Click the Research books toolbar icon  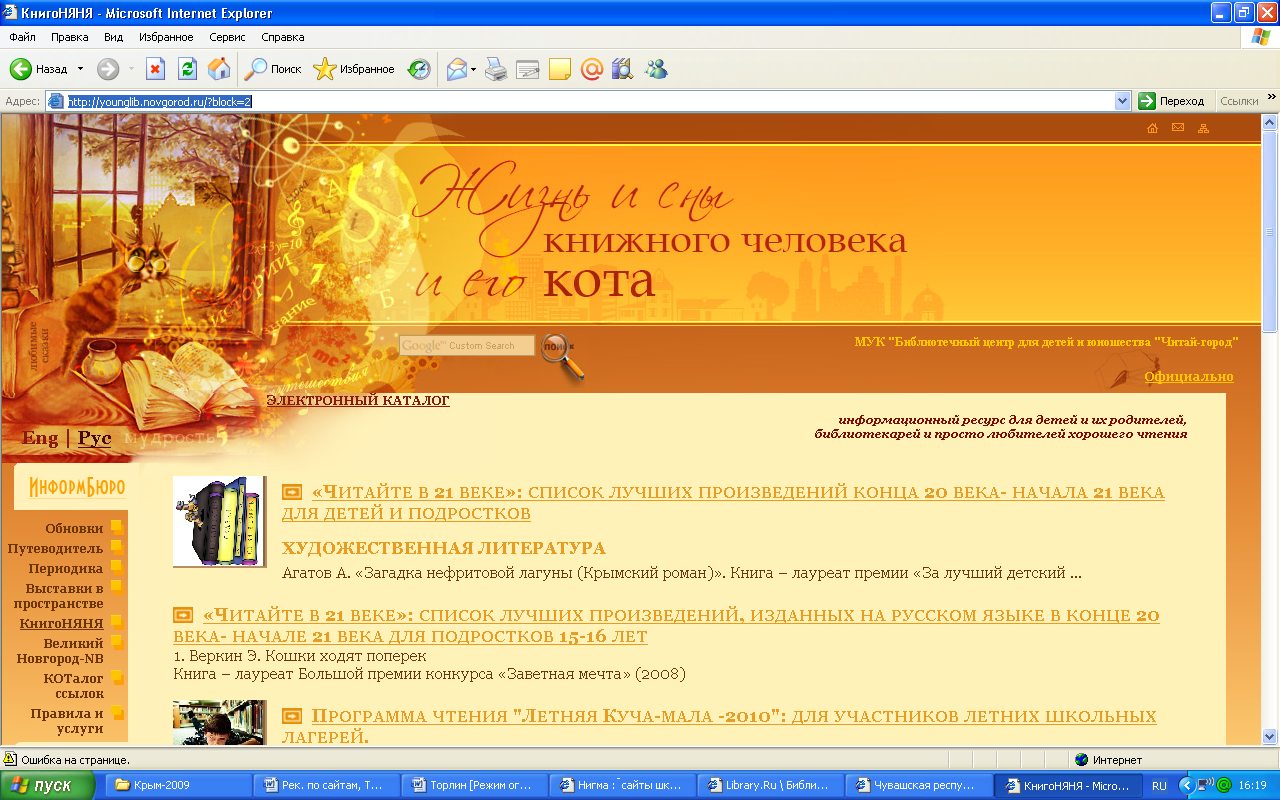pos(623,69)
